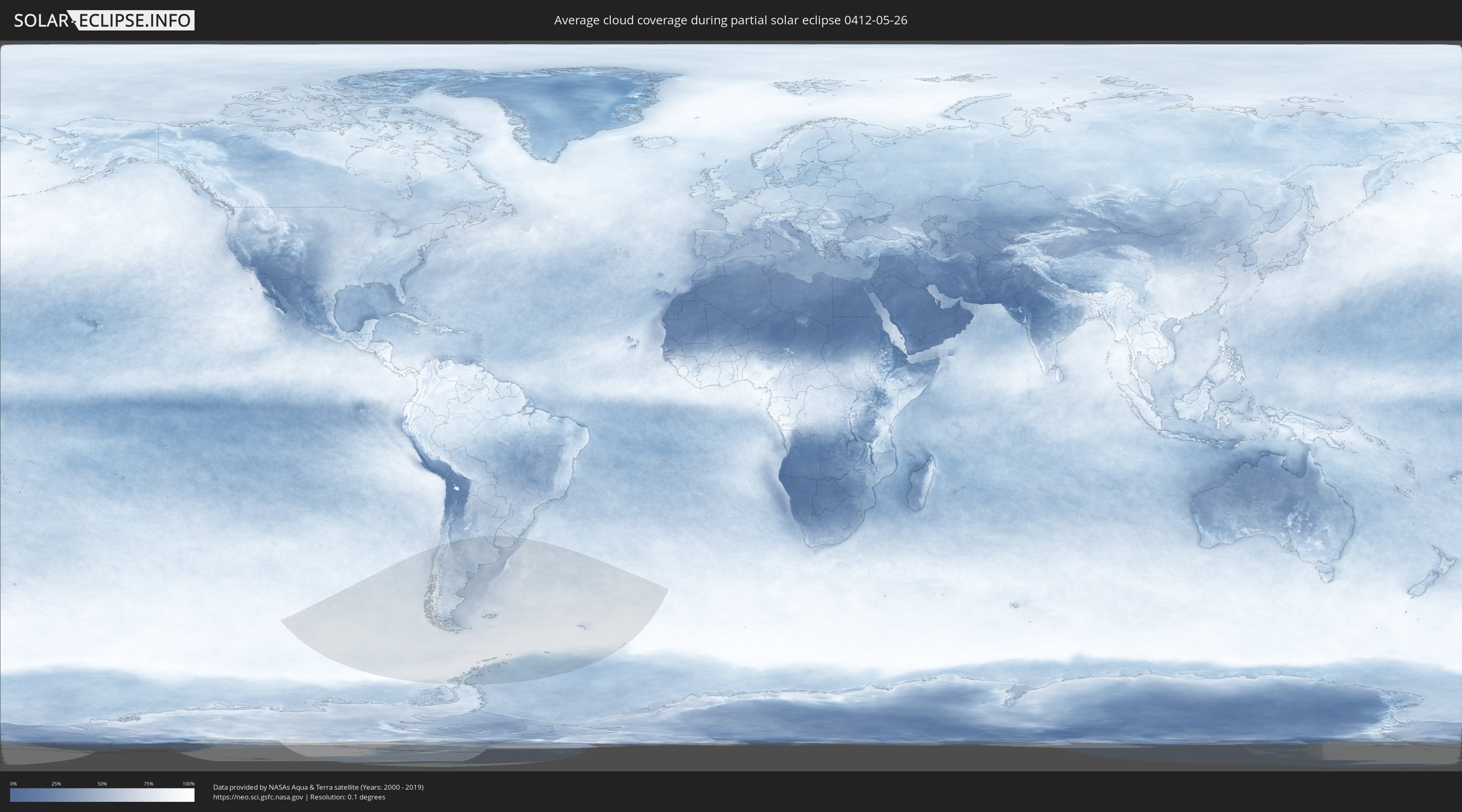Click the 75% legend label
Viewport: 1462px width, 812px height.
point(148,784)
